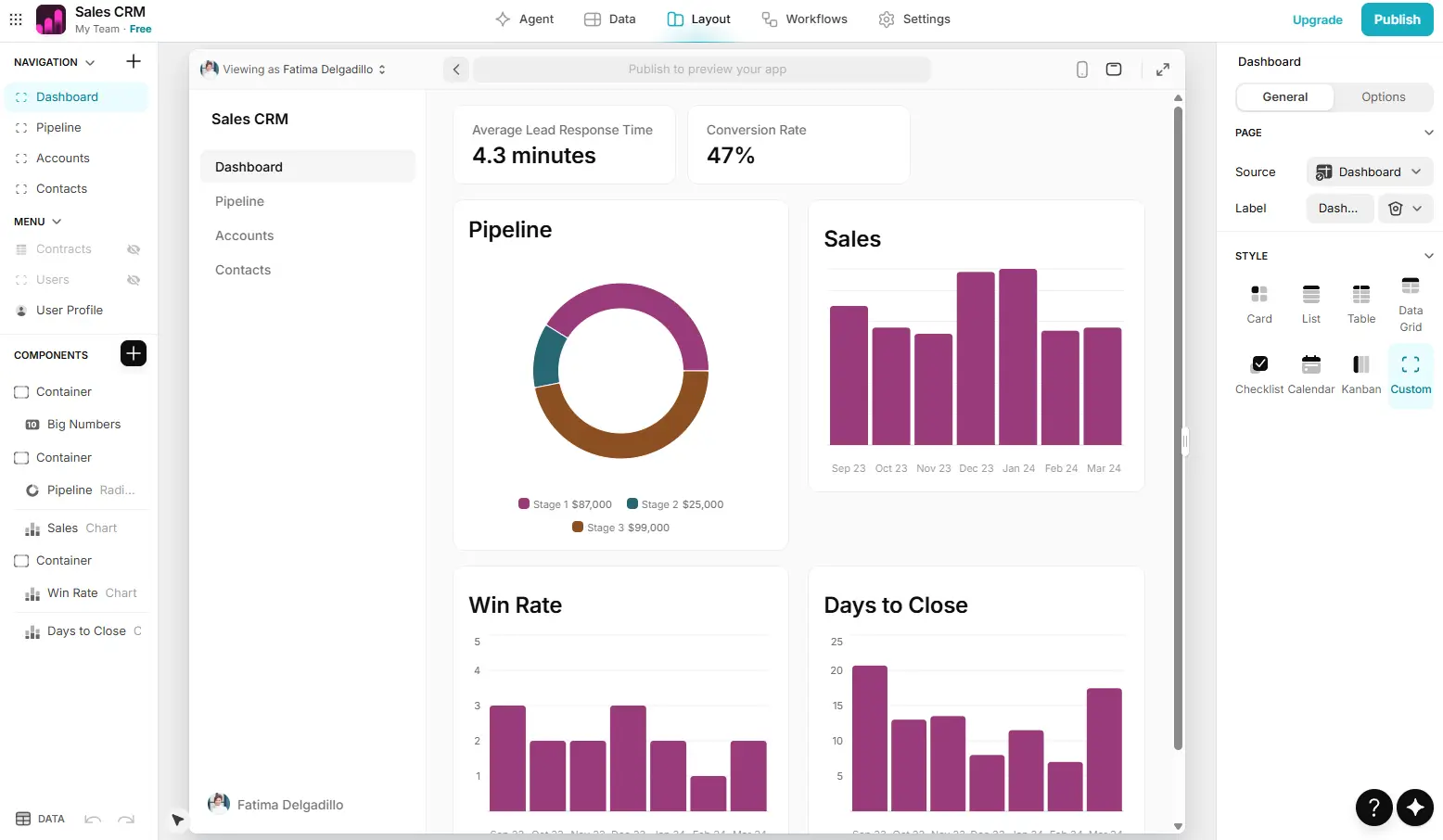The height and width of the screenshot is (840, 1443).
Task: Click the Stage 1 purple legend swatch
Action: pyautogui.click(x=524, y=503)
